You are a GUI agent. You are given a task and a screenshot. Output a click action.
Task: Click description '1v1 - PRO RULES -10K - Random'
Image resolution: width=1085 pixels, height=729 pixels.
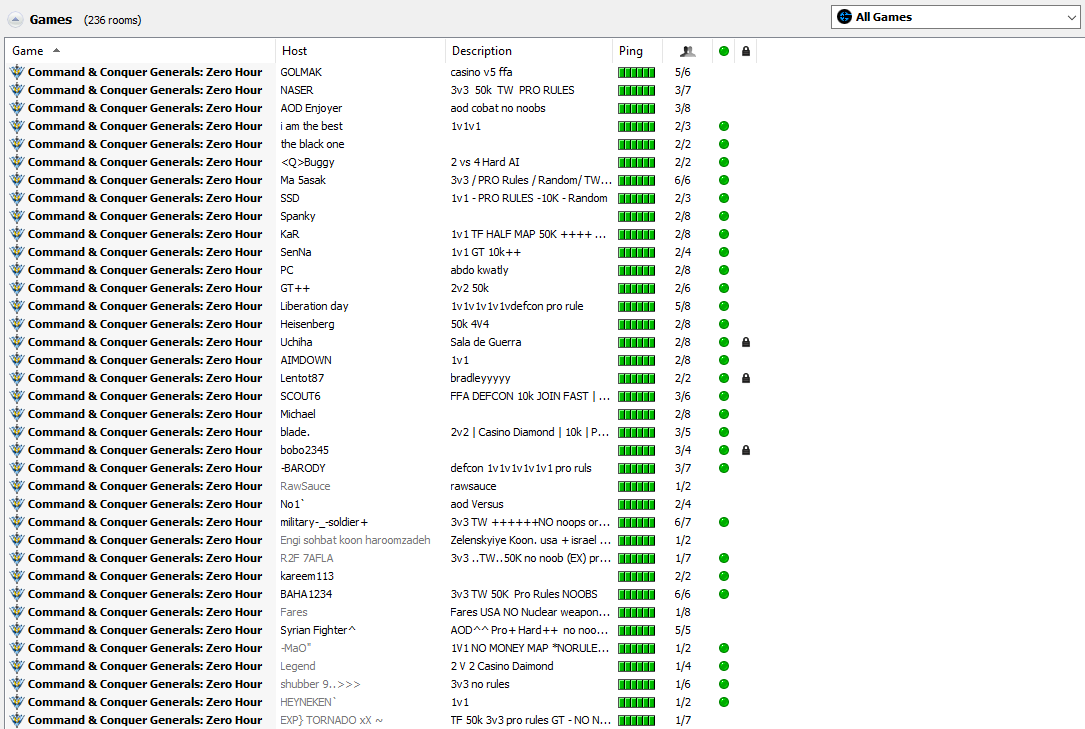tap(529, 198)
